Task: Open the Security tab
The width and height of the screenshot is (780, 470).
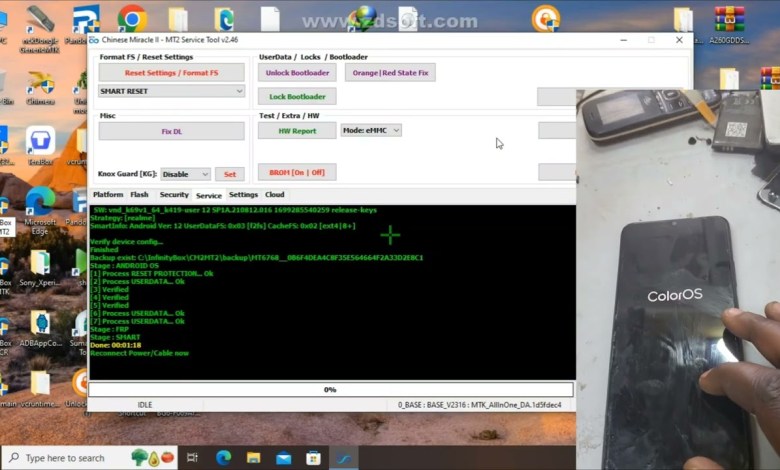Action: [x=174, y=194]
